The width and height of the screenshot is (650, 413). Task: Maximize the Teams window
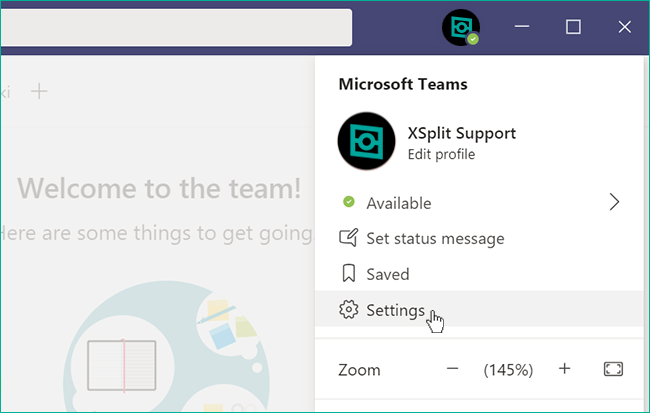point(573,27)
